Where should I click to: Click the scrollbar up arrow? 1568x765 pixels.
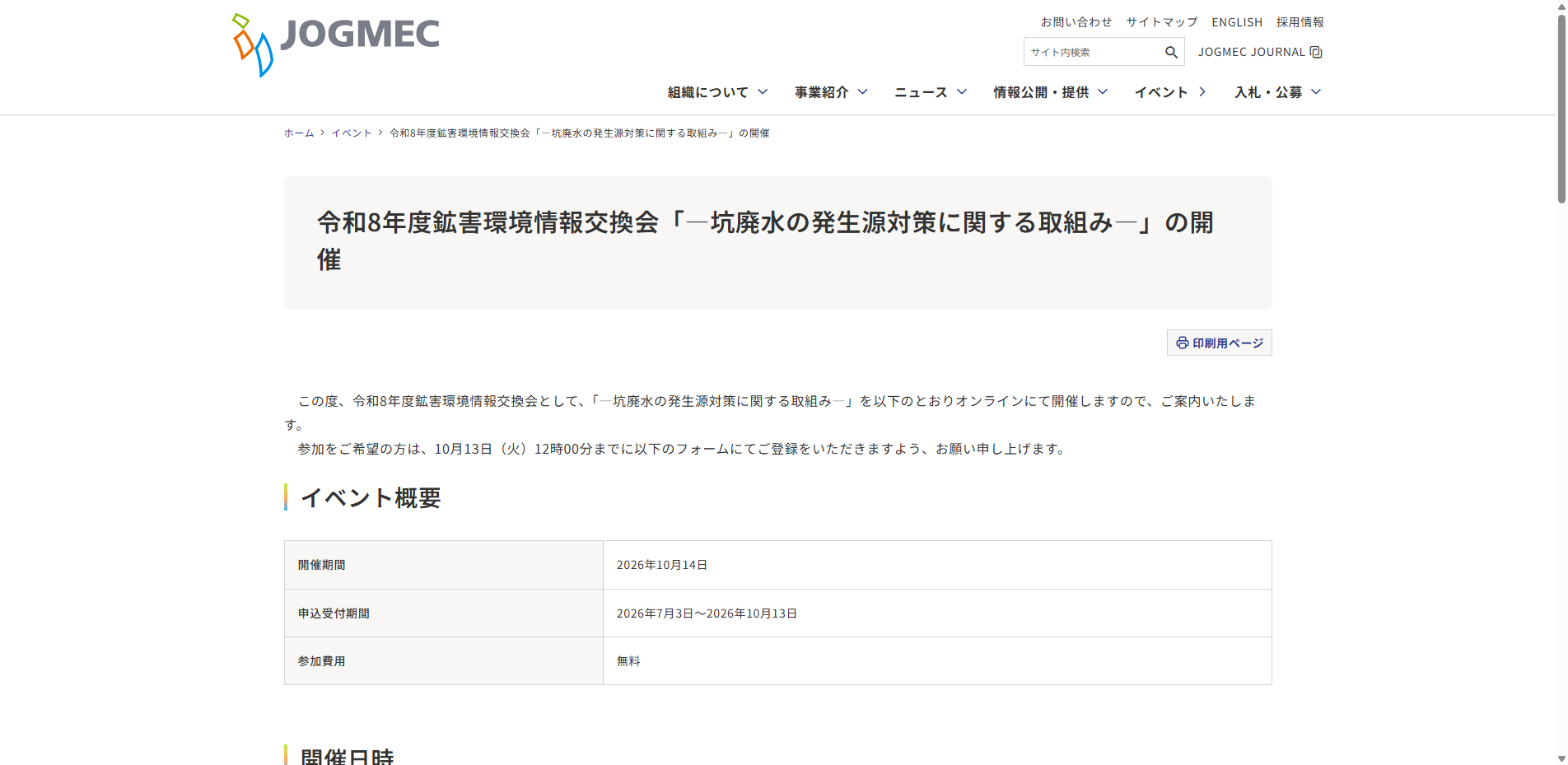(x=1561, y=6)
